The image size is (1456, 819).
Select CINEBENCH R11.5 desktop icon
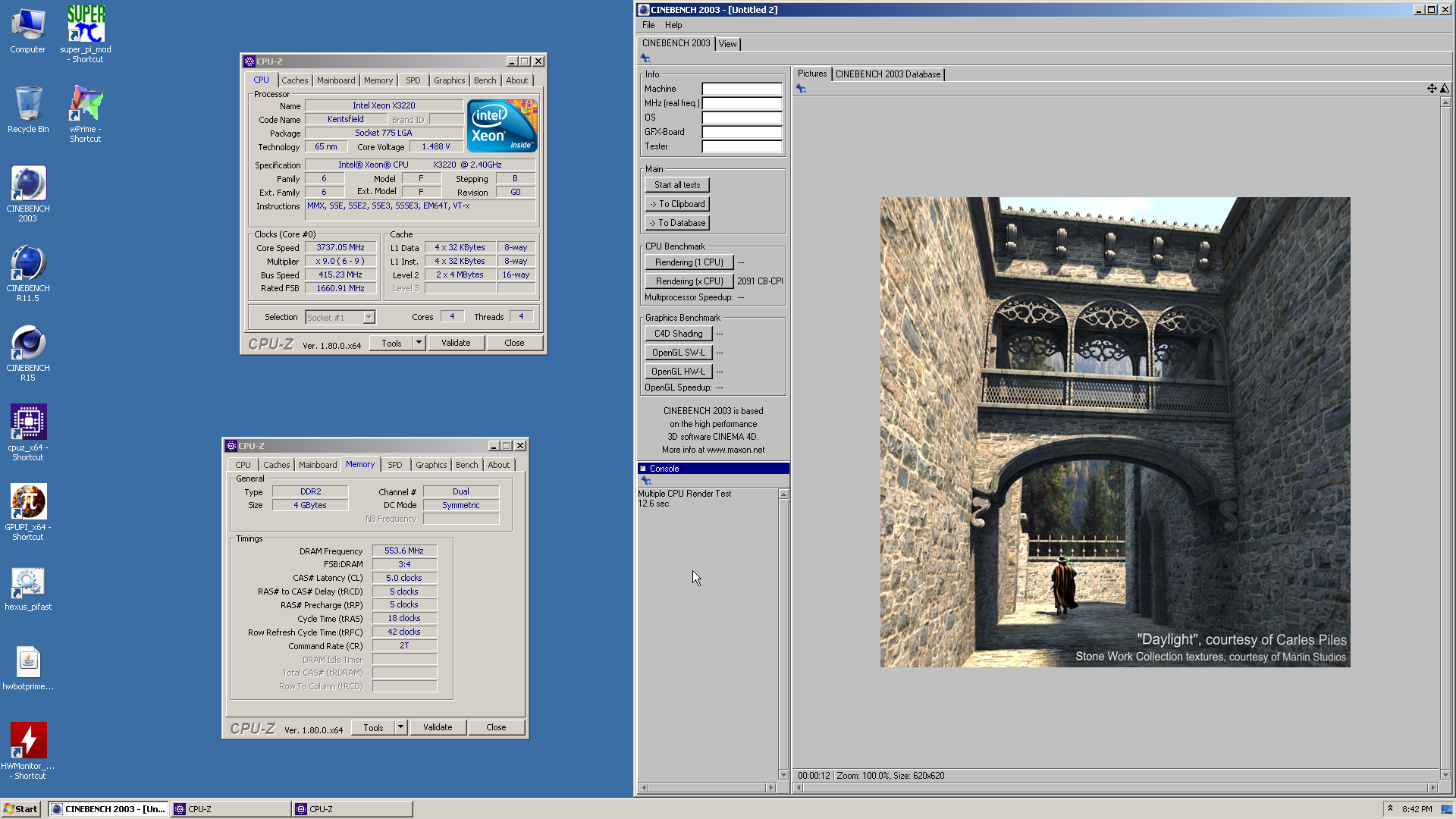click(28, 274)
